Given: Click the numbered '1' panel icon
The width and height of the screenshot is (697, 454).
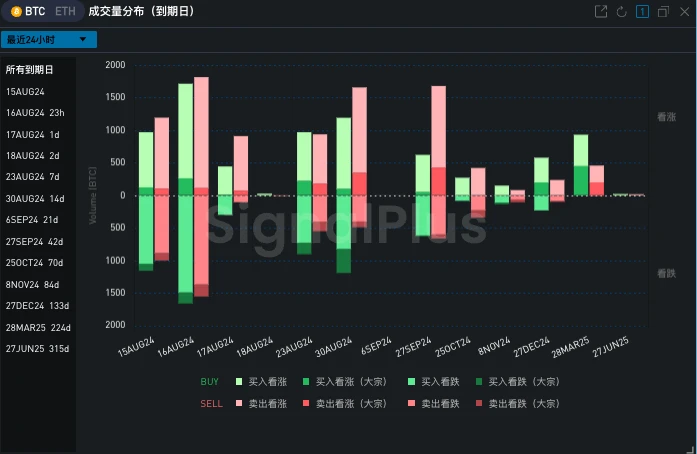Looking at the screenshot, I should 642,12.
